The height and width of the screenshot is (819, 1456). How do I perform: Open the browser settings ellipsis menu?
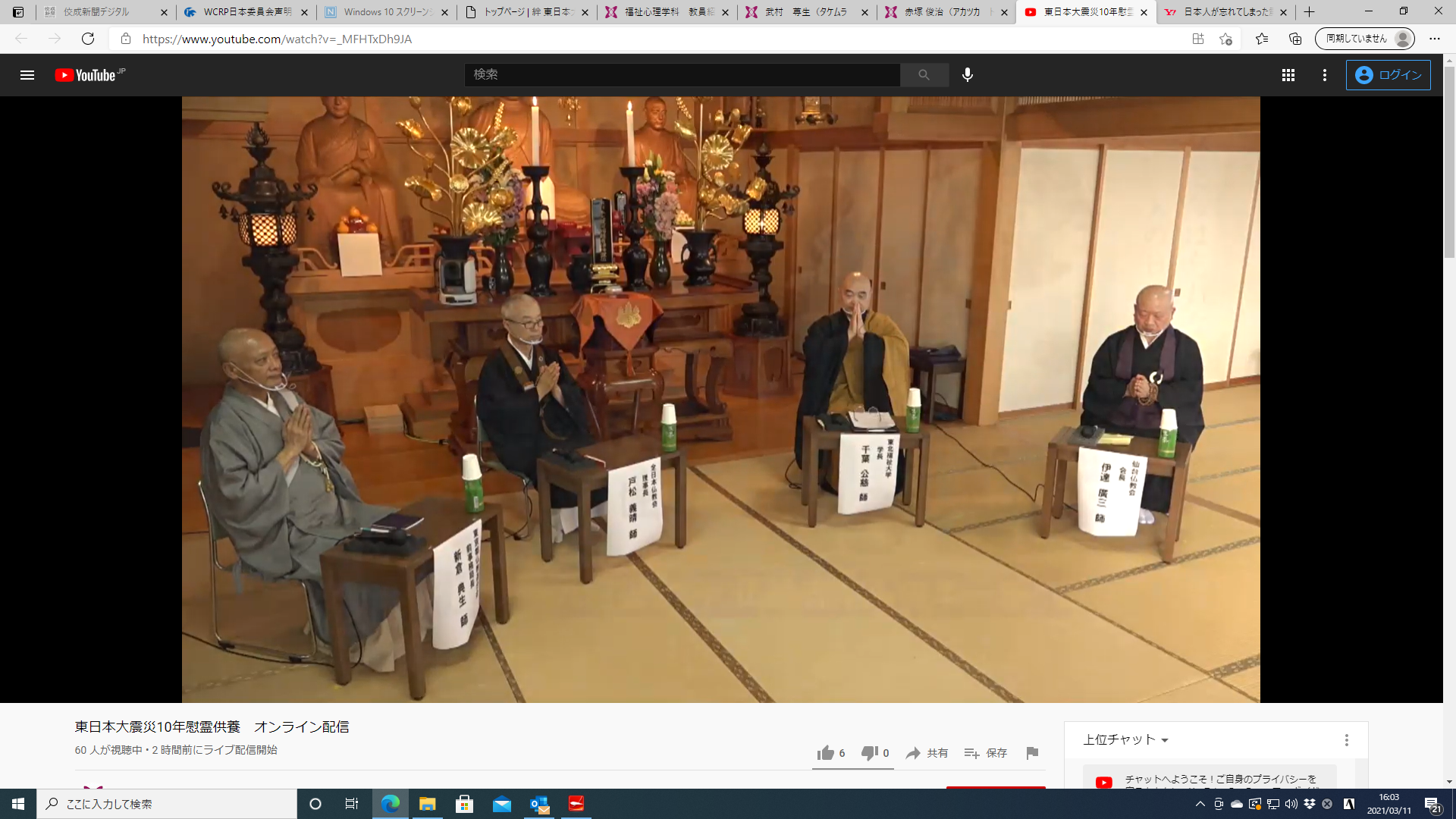[1434, 39]
